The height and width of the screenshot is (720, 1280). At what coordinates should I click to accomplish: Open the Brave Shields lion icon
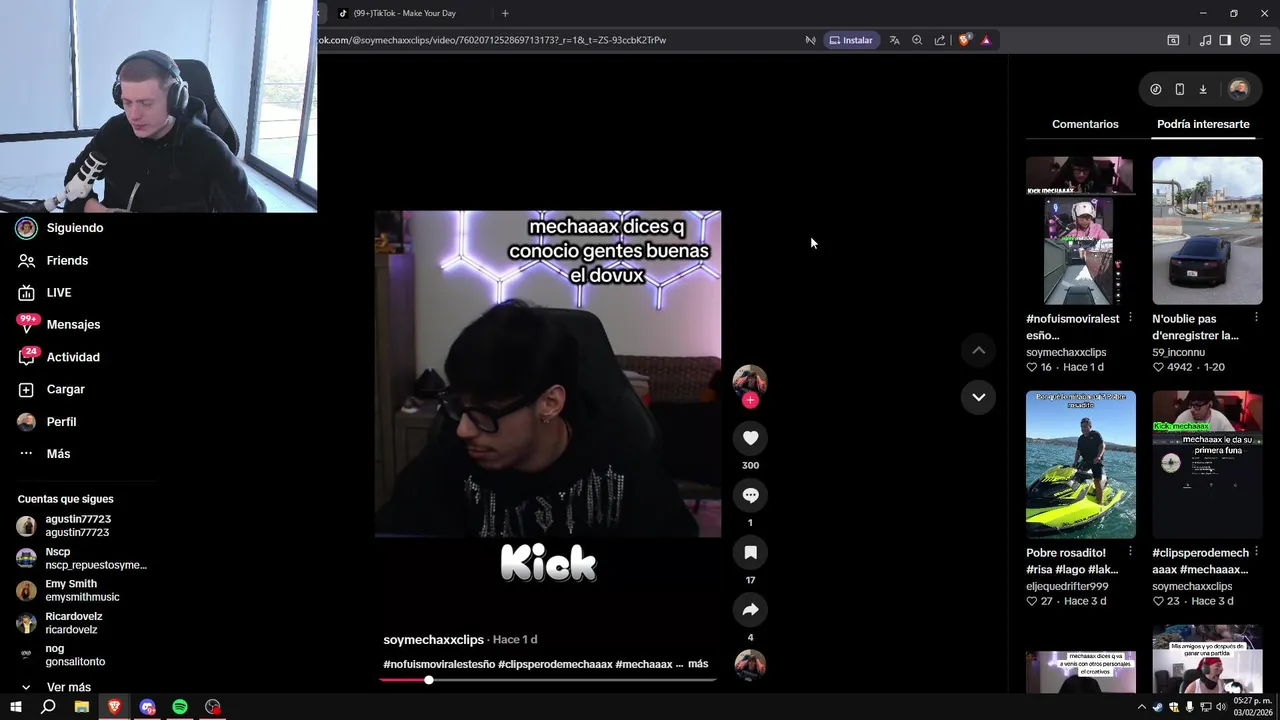(964, 40)
